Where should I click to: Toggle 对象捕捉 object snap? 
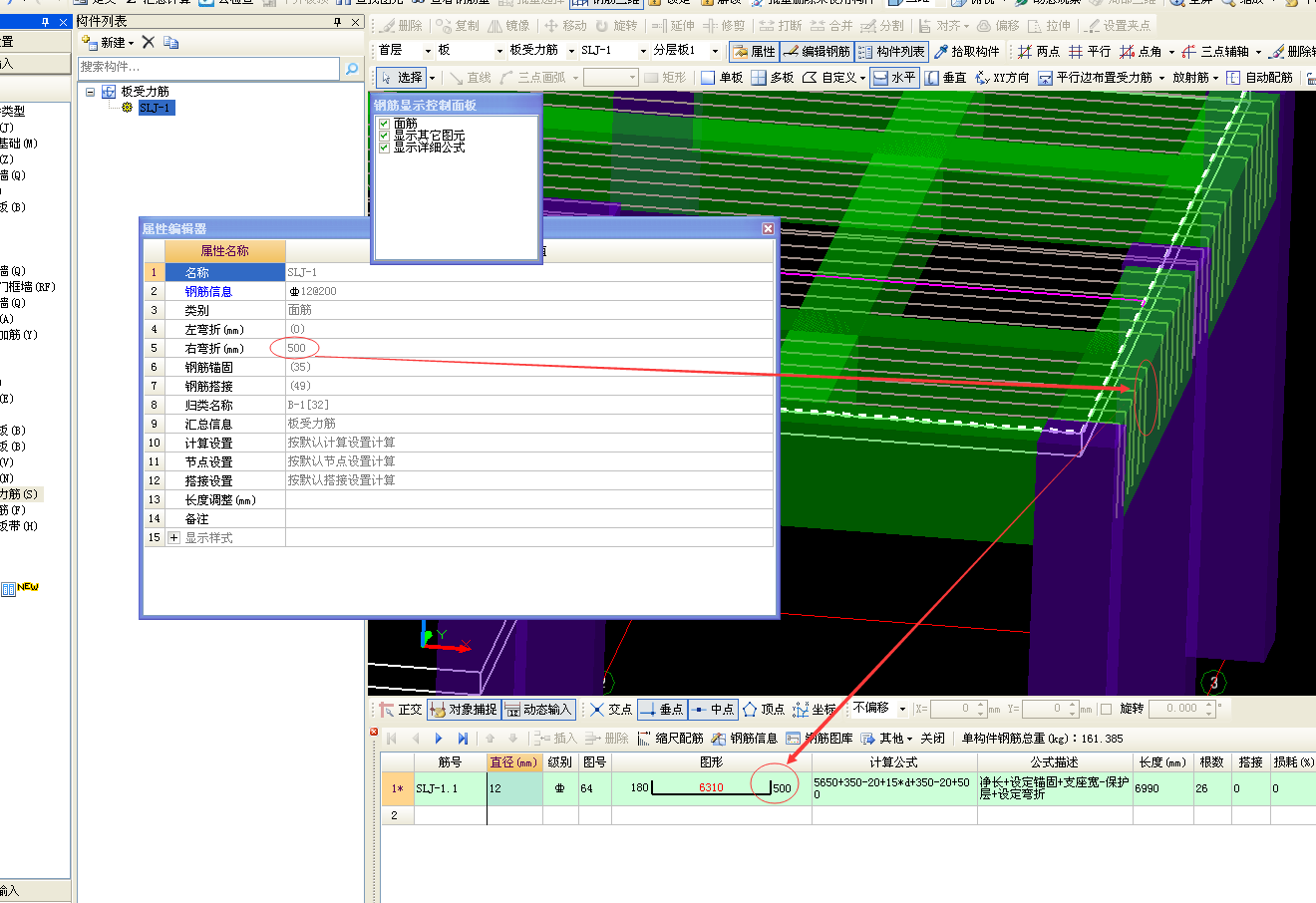pyautogui.click(x=464, y=709)
